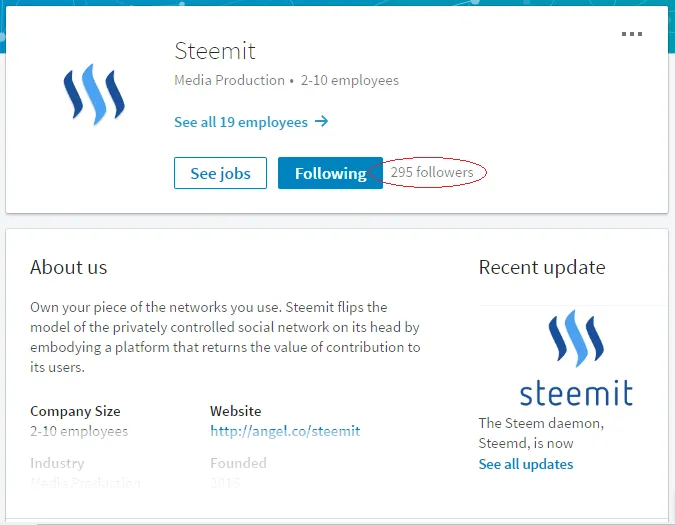Expand the faded Founded section

(238, 463)
